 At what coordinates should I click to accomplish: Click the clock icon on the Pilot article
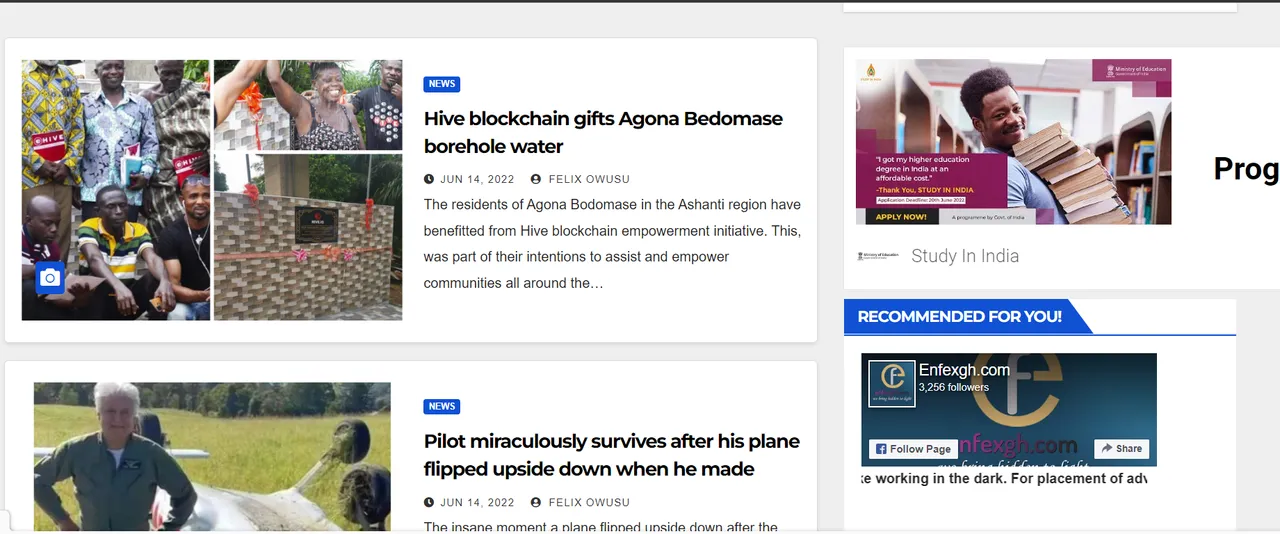tap(429, 502)
